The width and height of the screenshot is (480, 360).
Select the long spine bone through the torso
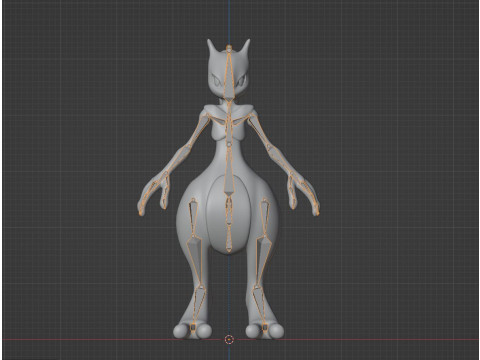click(x=229, y=170)
